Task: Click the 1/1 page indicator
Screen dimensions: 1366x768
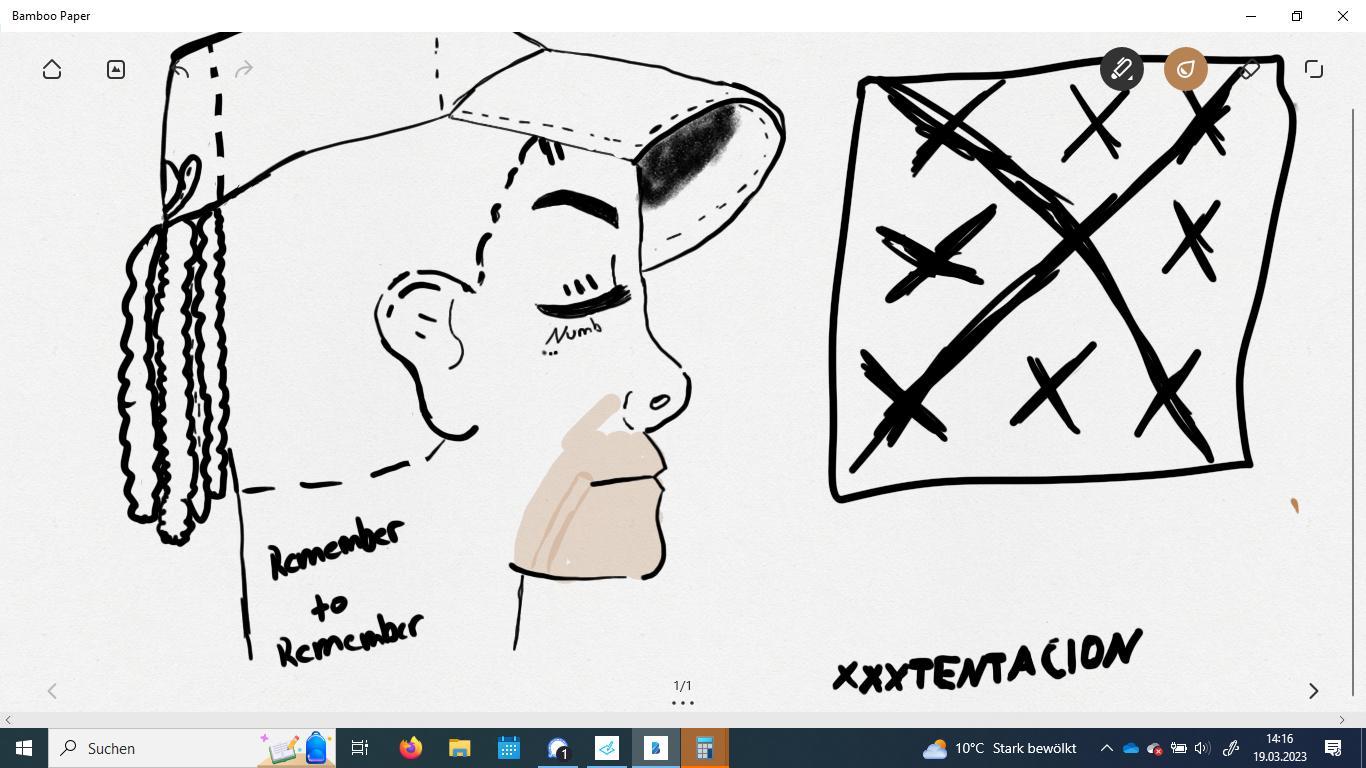Action: [x=683, y=686]
